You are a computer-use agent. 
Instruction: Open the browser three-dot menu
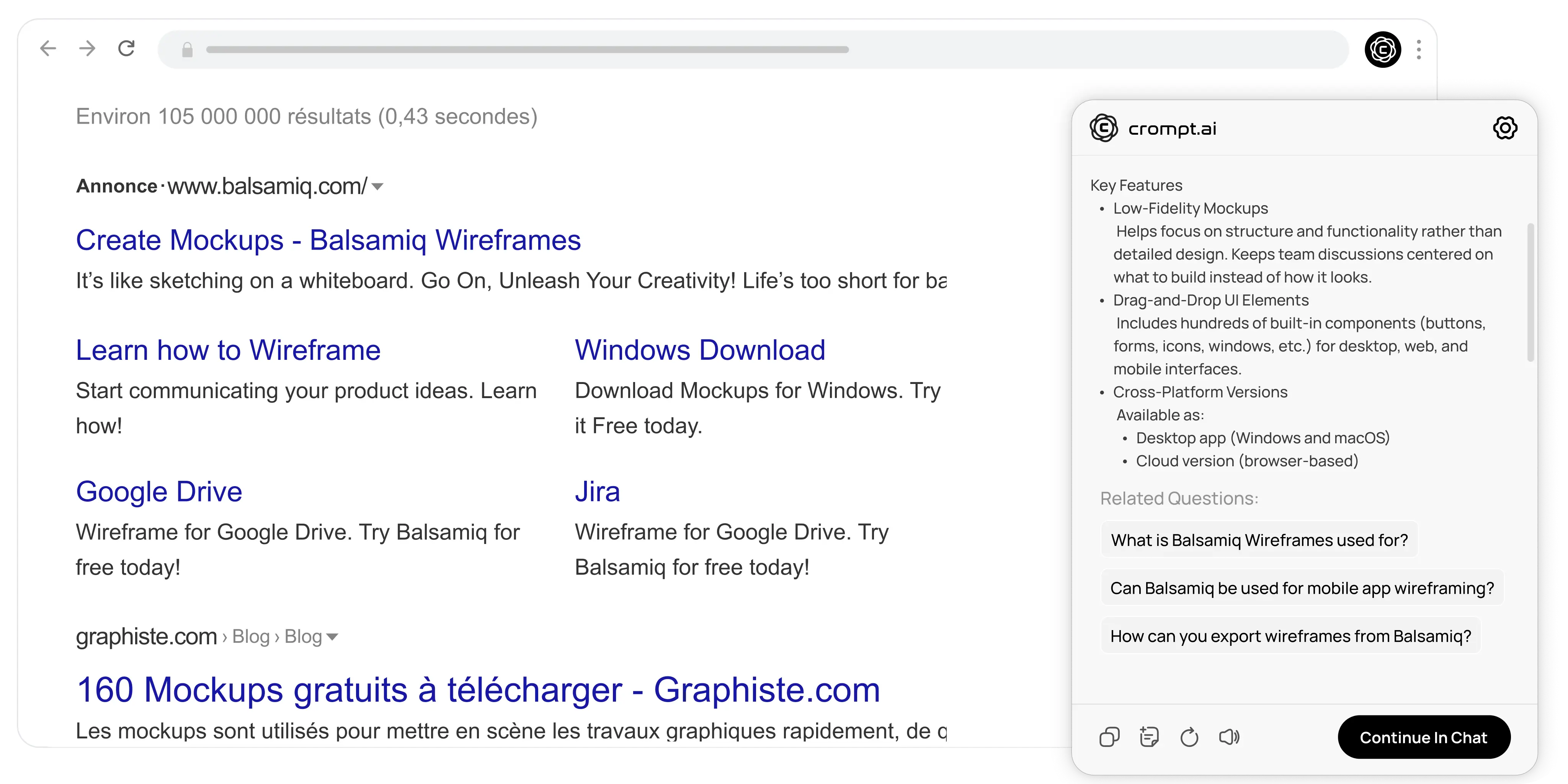pos(1419,49)
